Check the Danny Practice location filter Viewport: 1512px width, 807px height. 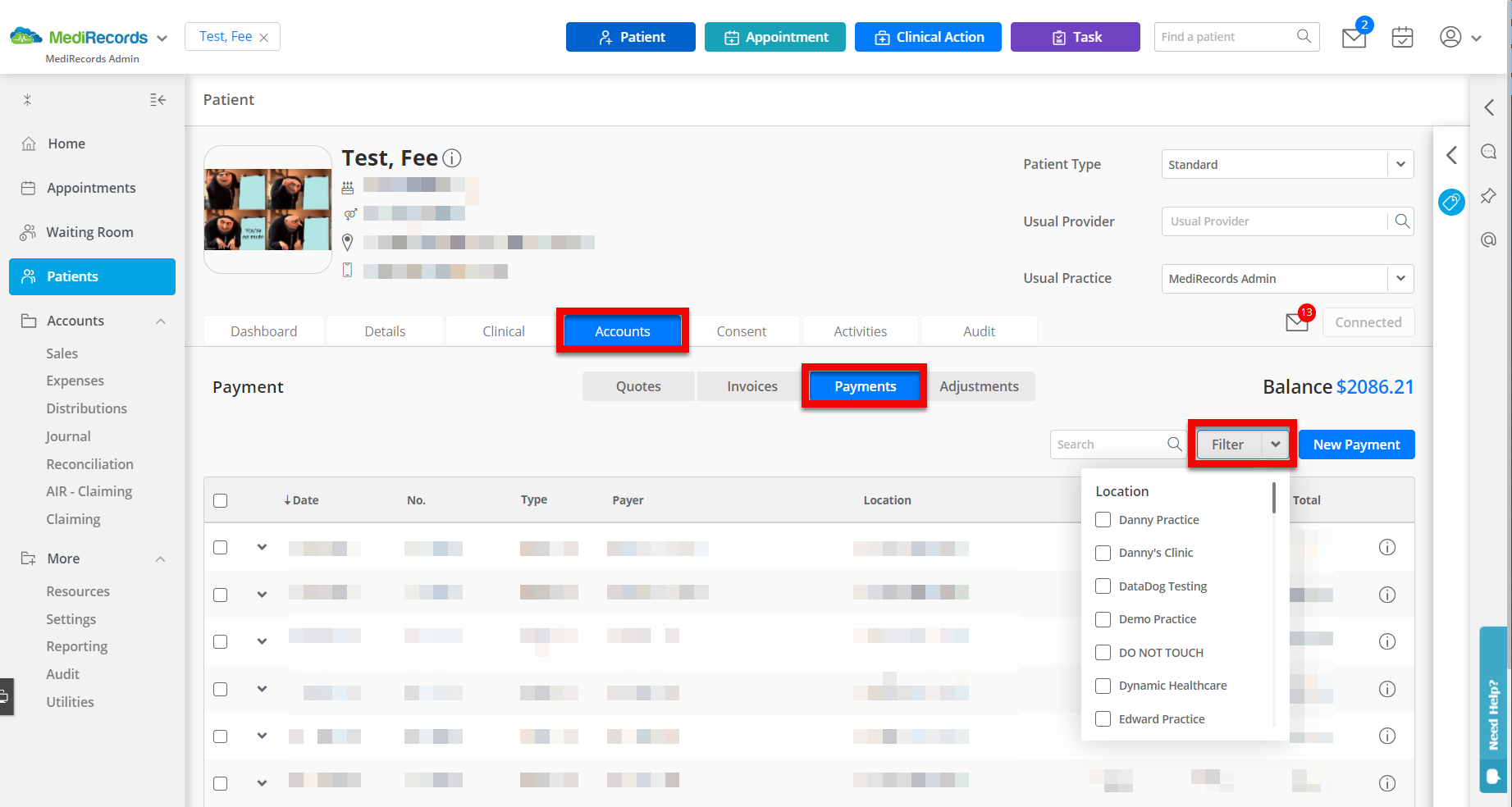(1103, 520)
